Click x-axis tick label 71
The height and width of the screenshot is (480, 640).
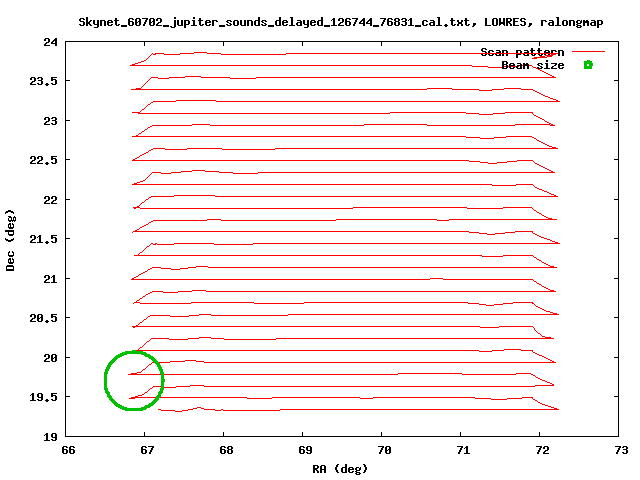463,450
